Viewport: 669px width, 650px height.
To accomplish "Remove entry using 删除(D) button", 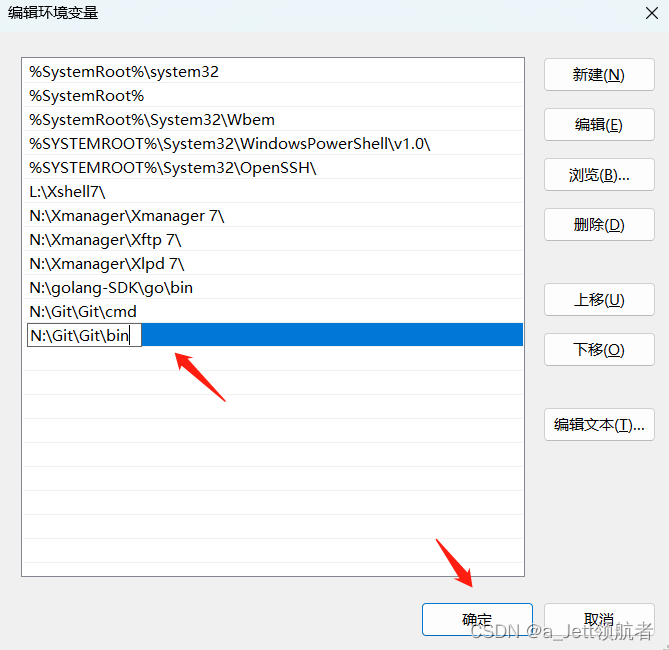I will point(599,224).
